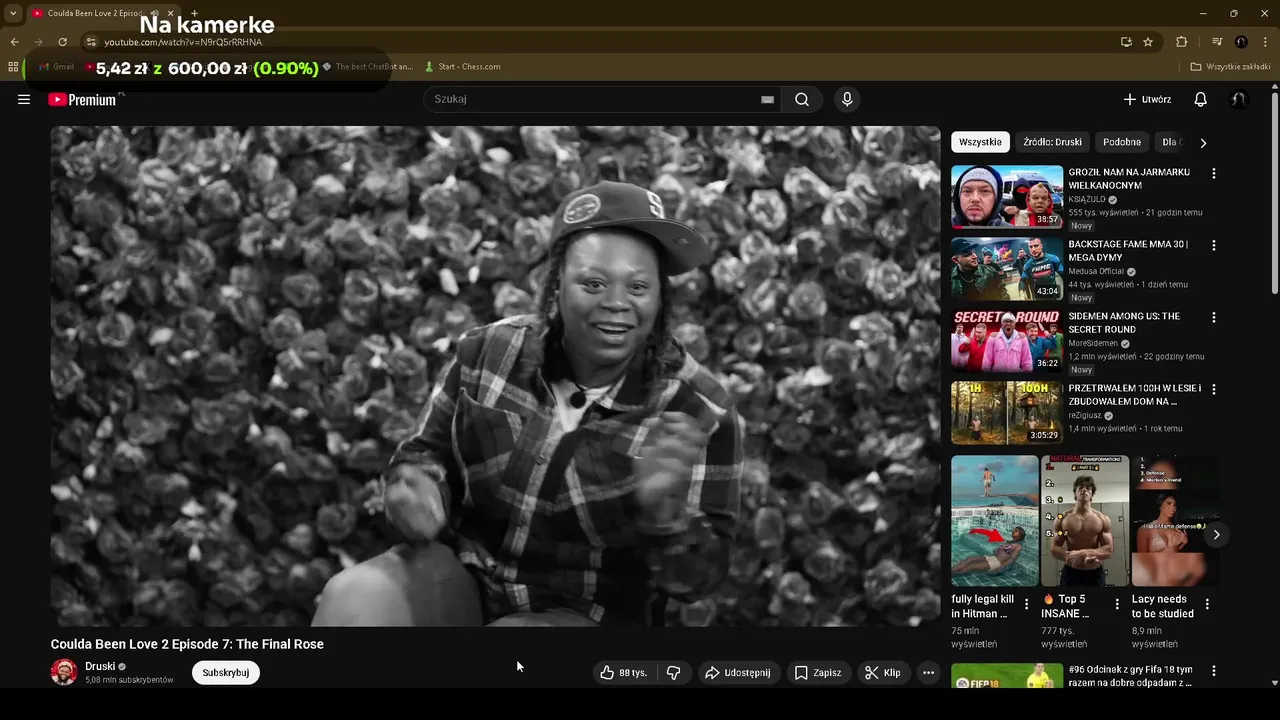The width and height of the screenshot is (1280, 720).
Task: Open options for fully legal kill short
Action: point(1026,604)
